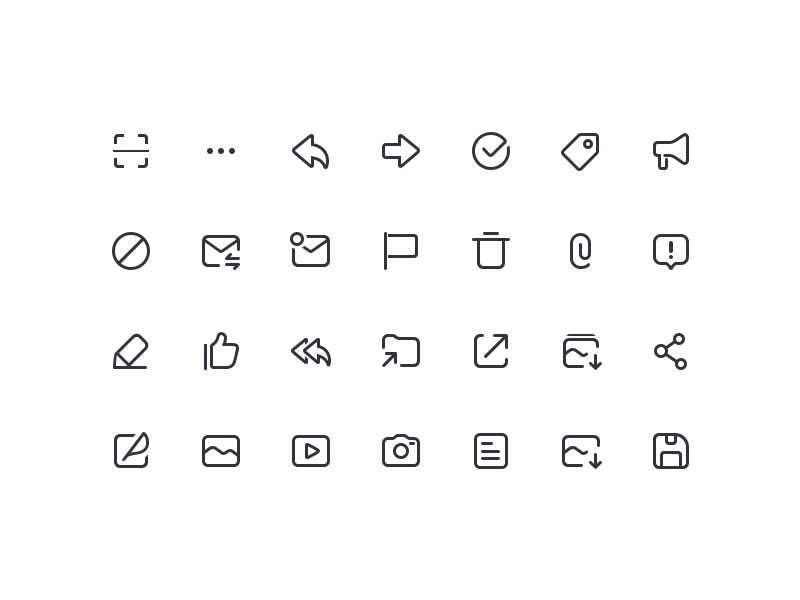The height and width of the screenshot is (600, 800).
Task: Select the flag icon
Action: 401,251
